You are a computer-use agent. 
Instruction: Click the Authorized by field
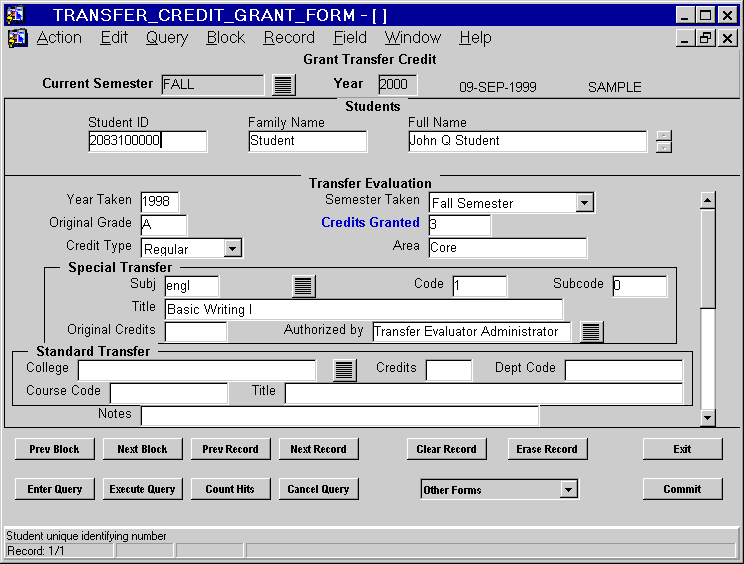click(472, 332)
